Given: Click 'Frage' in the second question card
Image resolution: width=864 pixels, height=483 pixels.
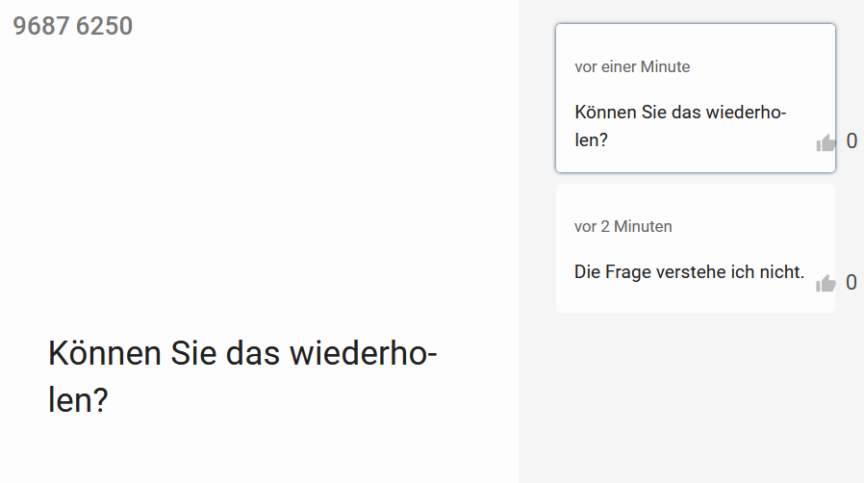Looking at the screenshot, I should pos(628,272).
